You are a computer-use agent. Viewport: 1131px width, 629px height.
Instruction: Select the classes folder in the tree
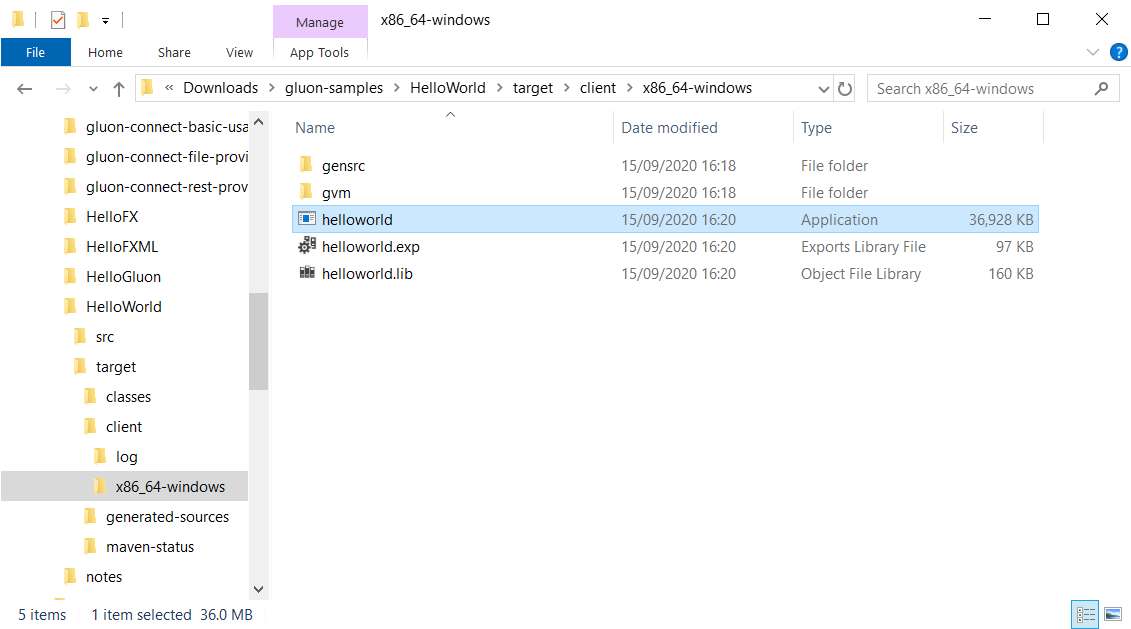click(128, 397)
